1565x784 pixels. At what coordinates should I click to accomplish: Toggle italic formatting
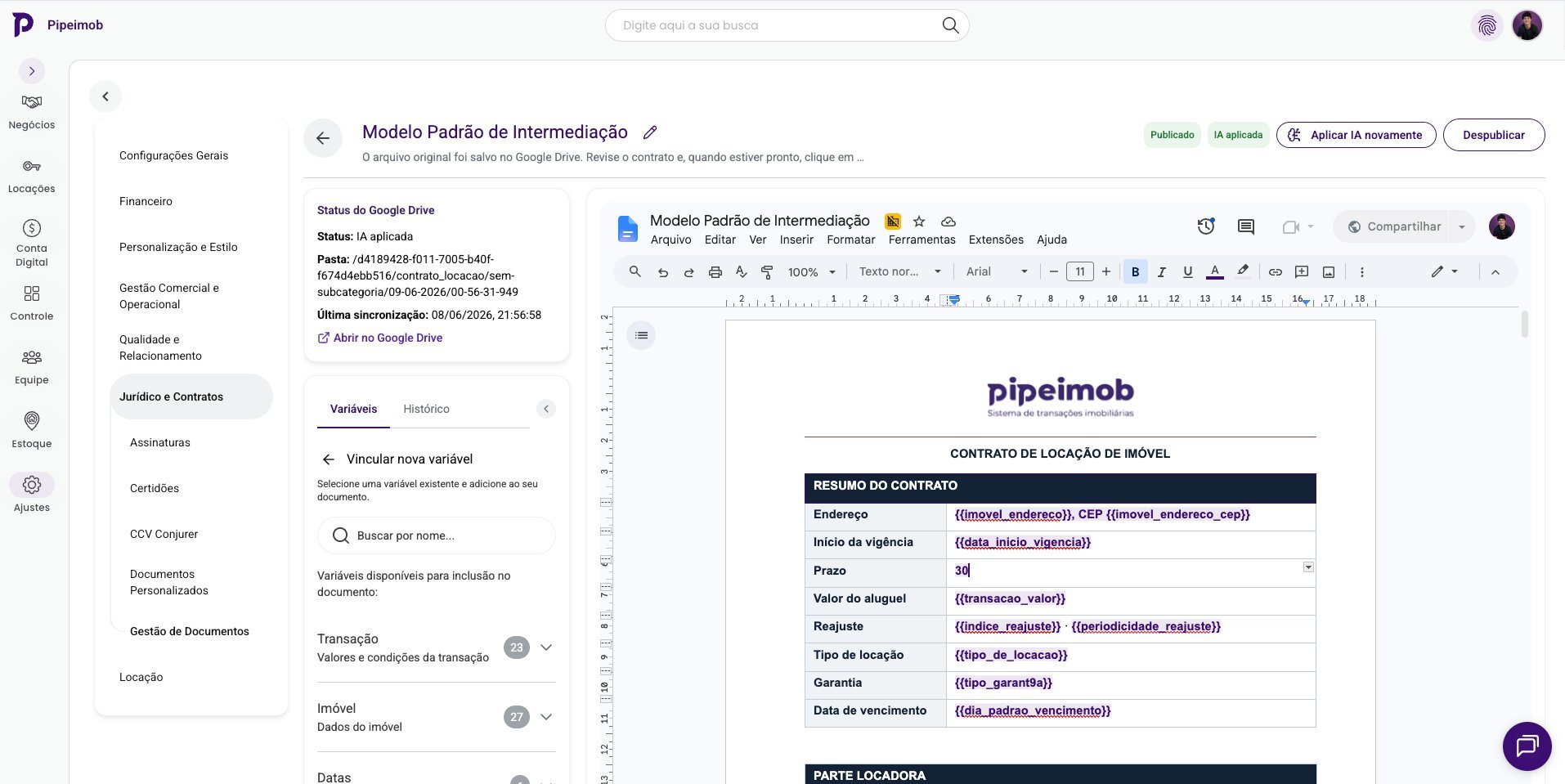pyautogui.click(x=1161, y=272)
